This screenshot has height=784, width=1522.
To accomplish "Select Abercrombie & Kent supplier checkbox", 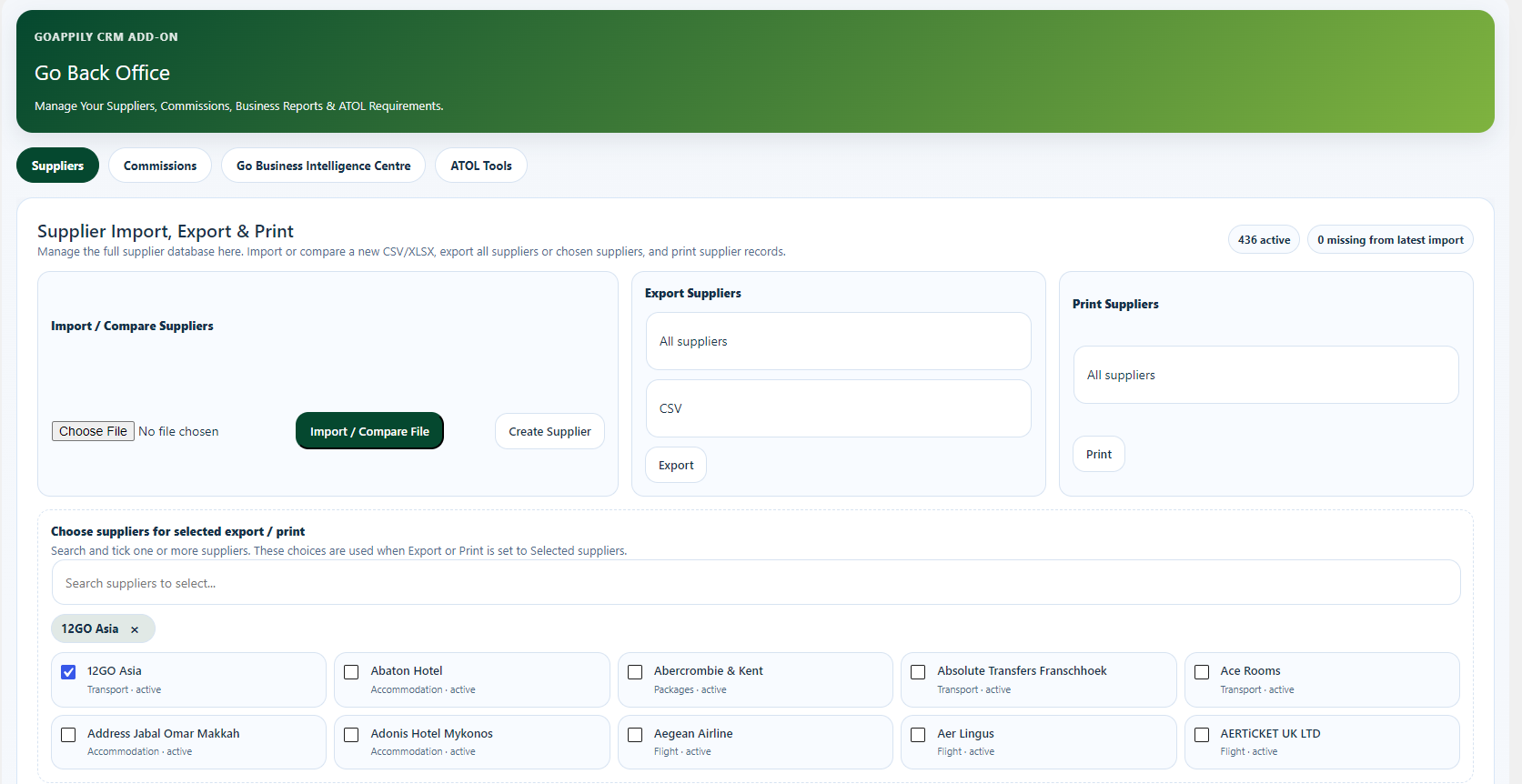I will (635, 672).
